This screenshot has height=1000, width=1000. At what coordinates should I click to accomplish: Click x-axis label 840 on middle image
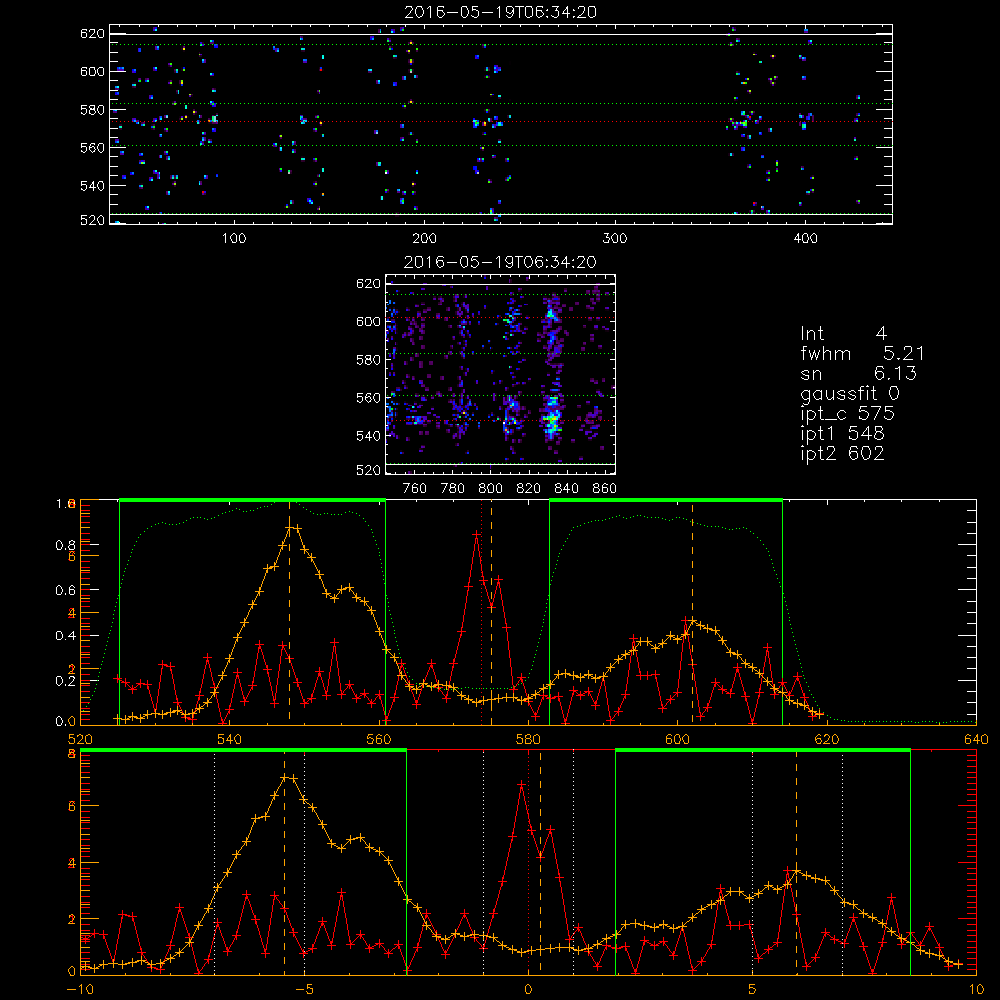pyautogui.click(x=566, y=489)
